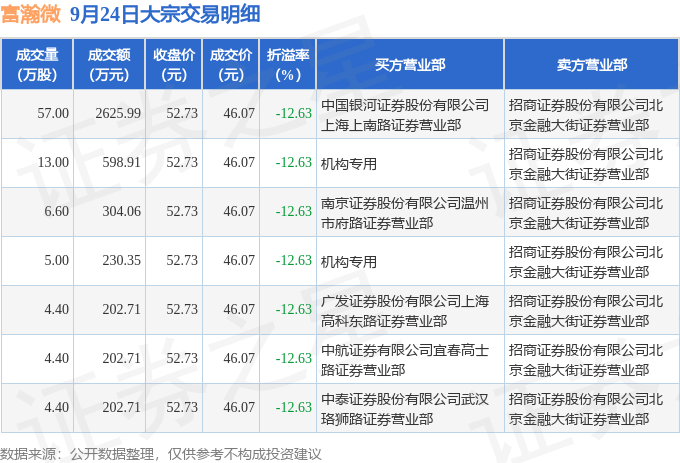The image size is (680, 463).
Task: Select the 折溢率(%) column header
Action: click(288, 65)
